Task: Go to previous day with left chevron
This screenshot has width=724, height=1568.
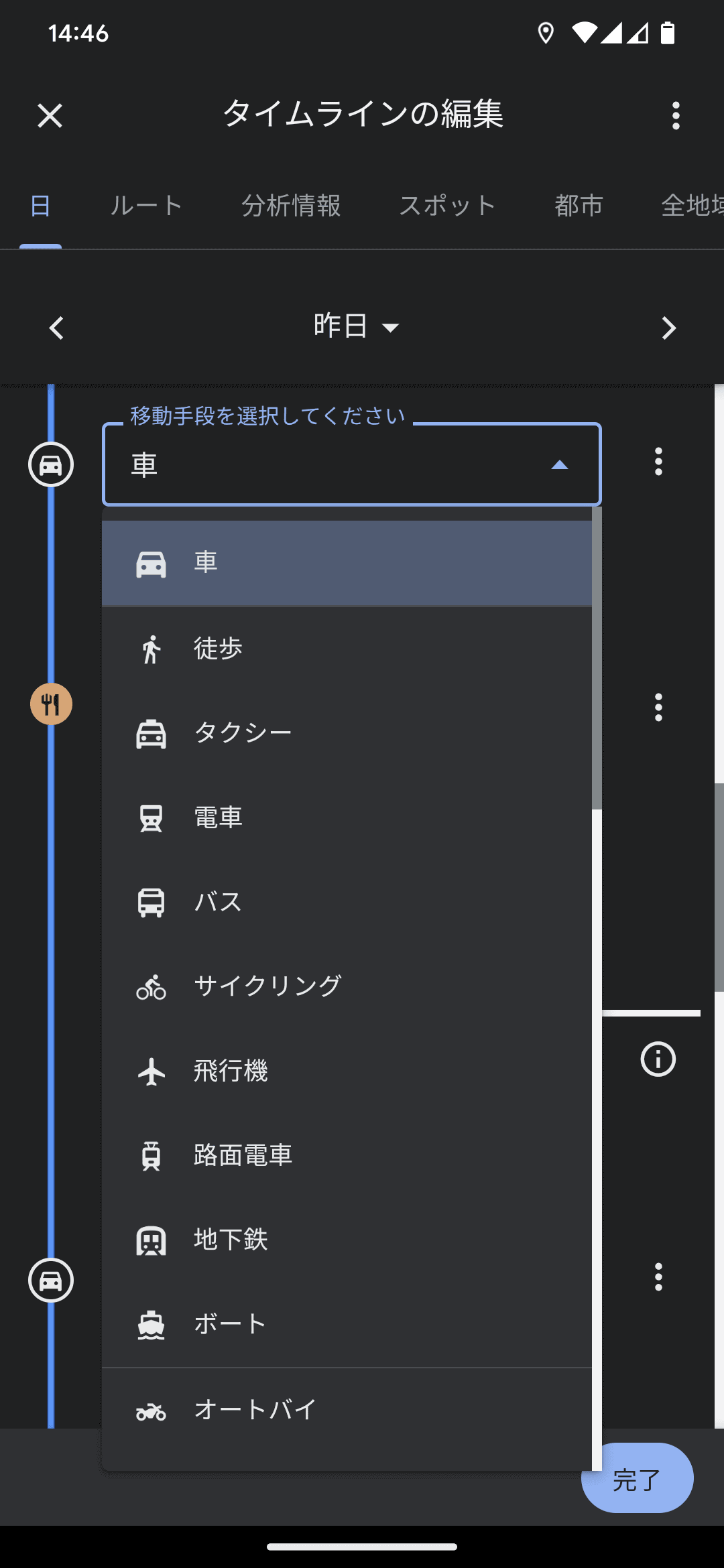Action: pyautogui.click(x=56, y=328)
